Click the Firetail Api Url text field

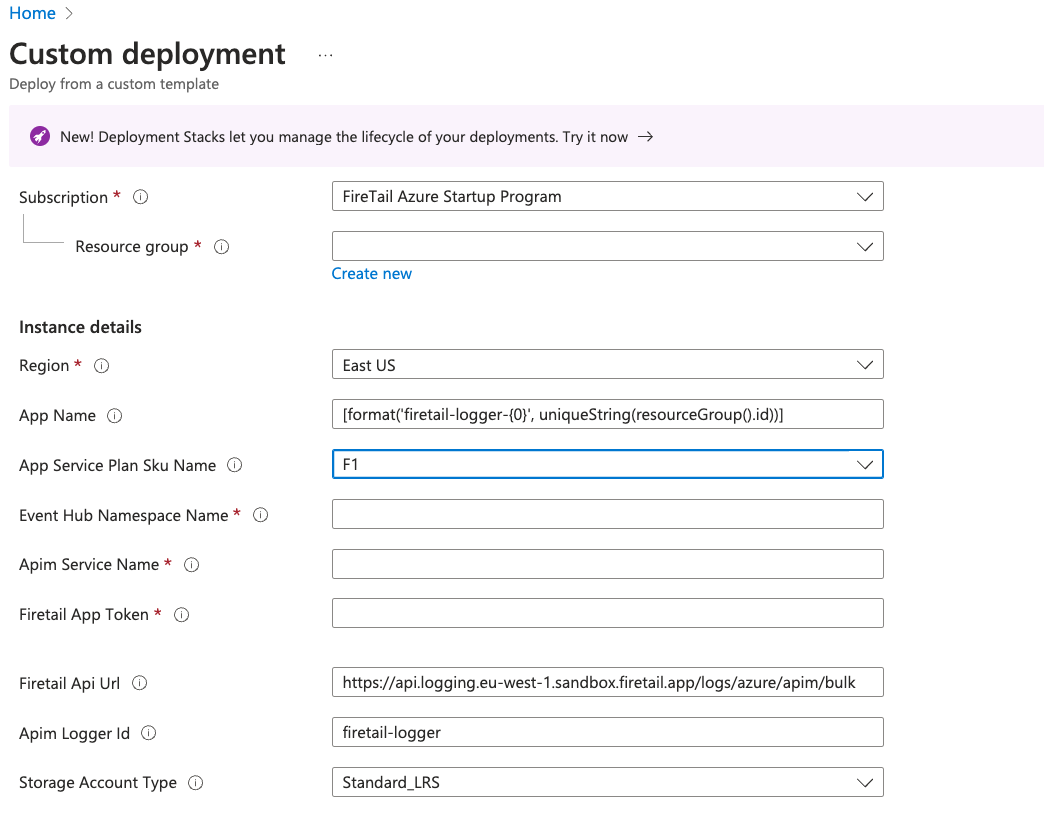[607, 683]
